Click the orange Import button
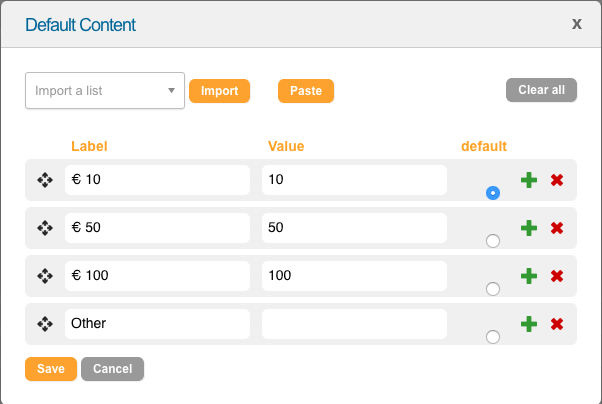 click(x=220, y=91)
